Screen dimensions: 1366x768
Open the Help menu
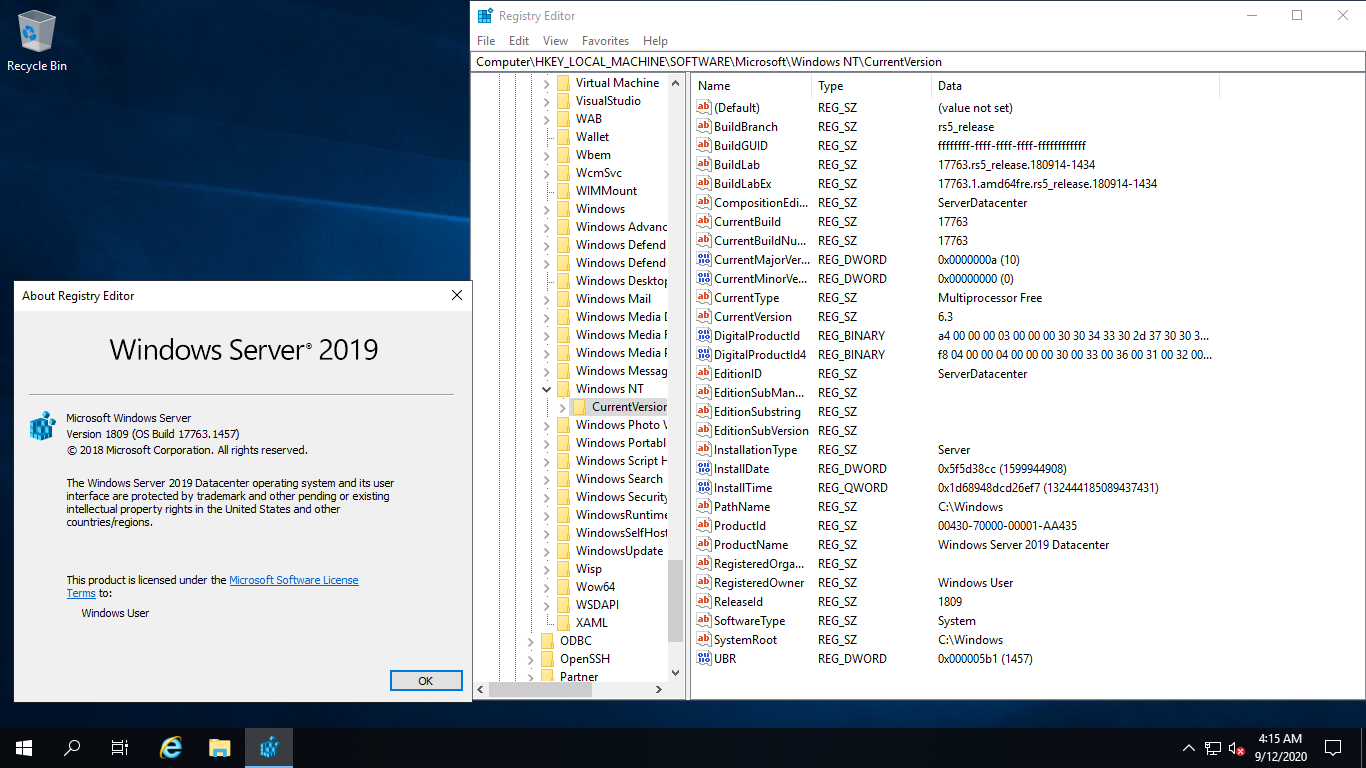coord(655,41)
